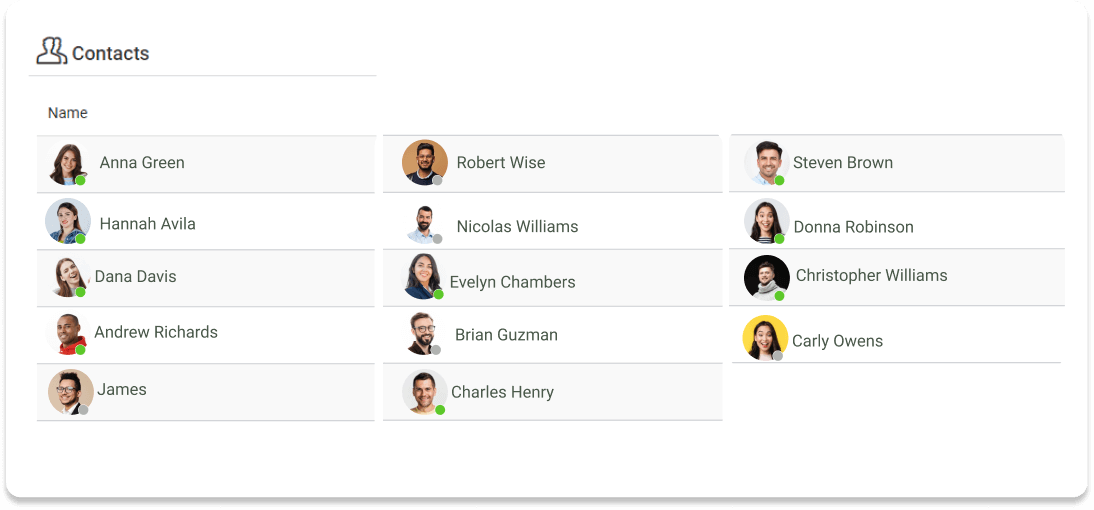
Task: Click the green status dot on Hannah Avila
Action: (80, 239)
